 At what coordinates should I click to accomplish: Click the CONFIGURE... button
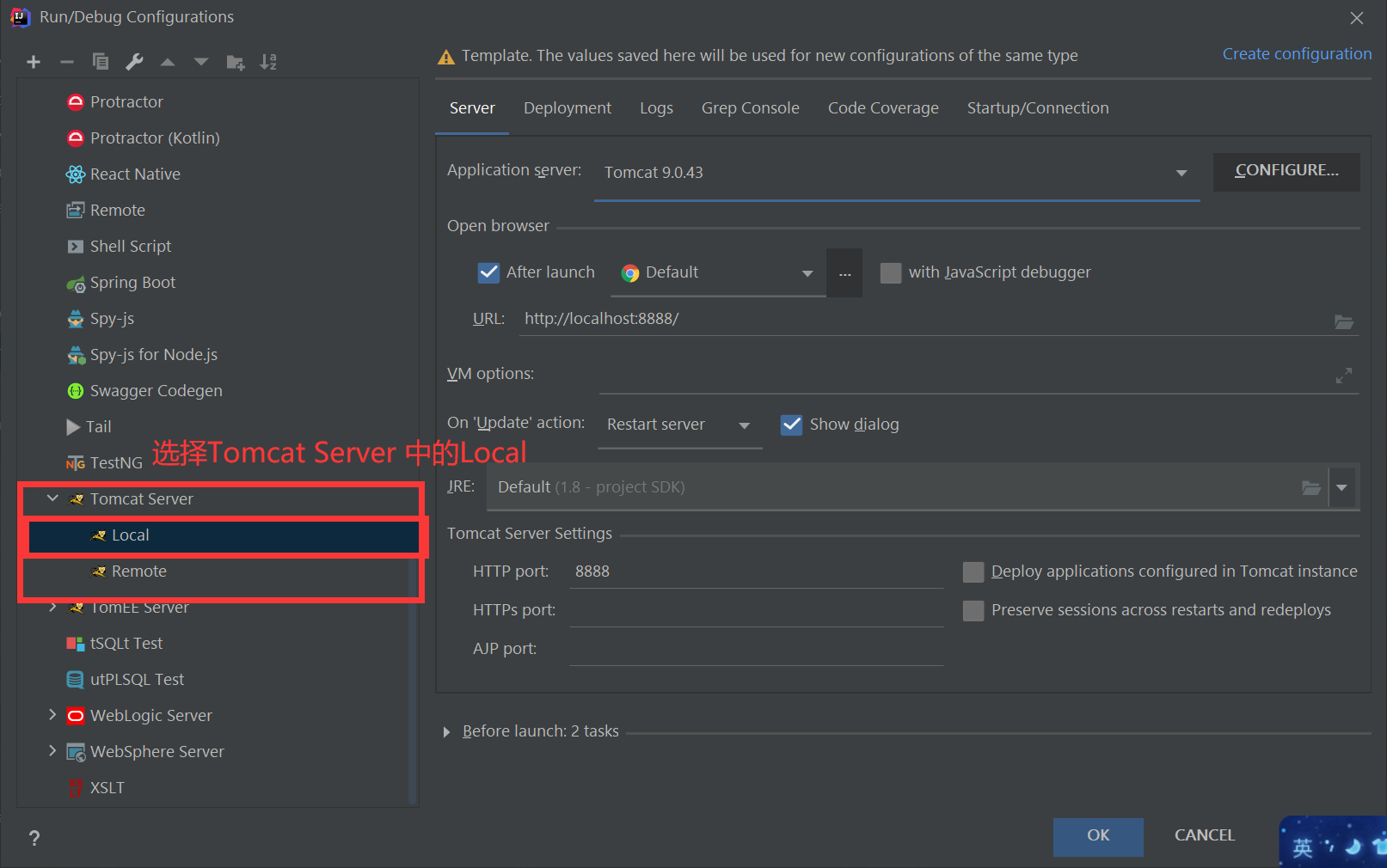[1286, 171]
